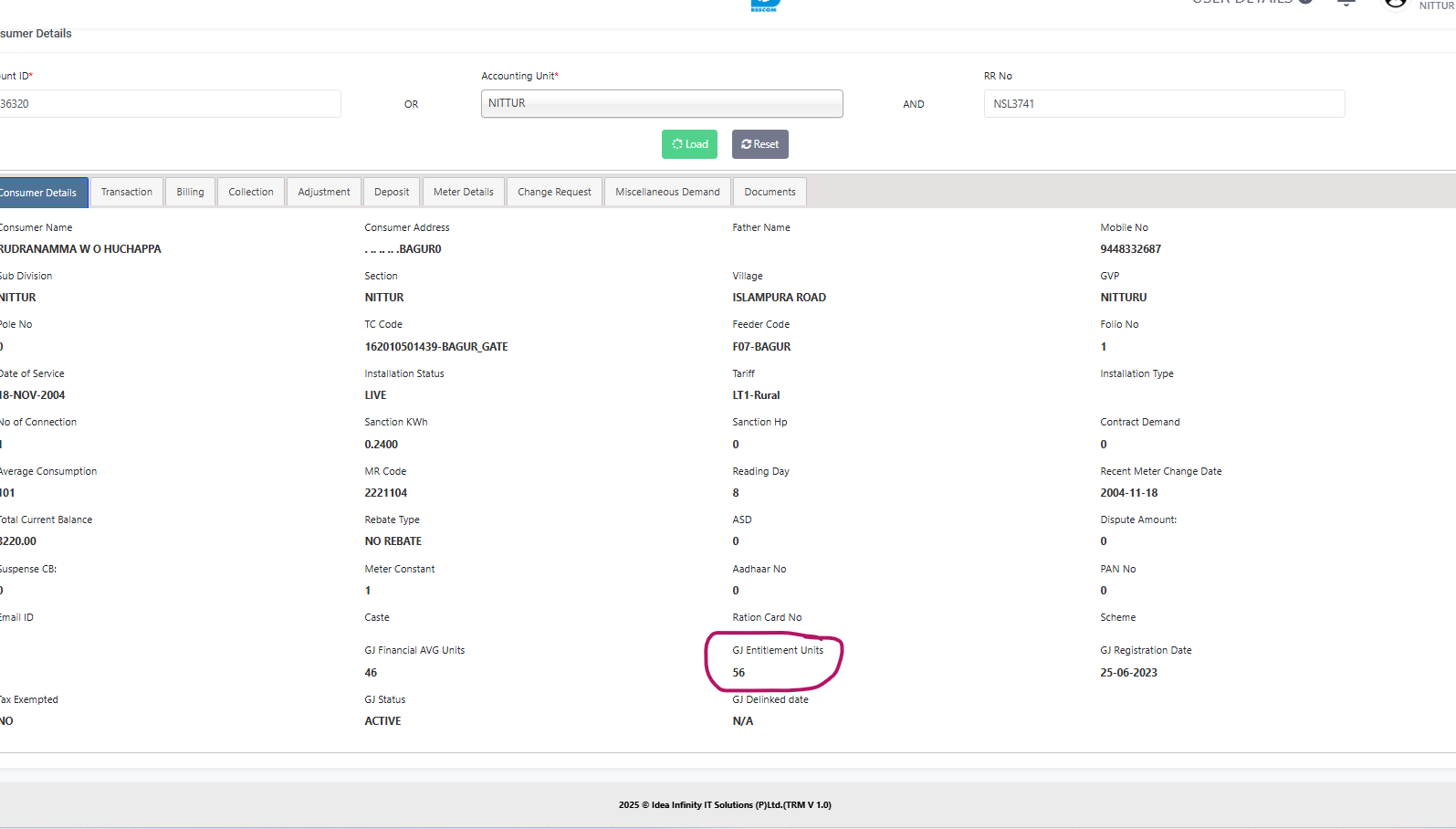Go to the Collection tab
Screen dimensions: 1456x829
click(x=251, y=193)
